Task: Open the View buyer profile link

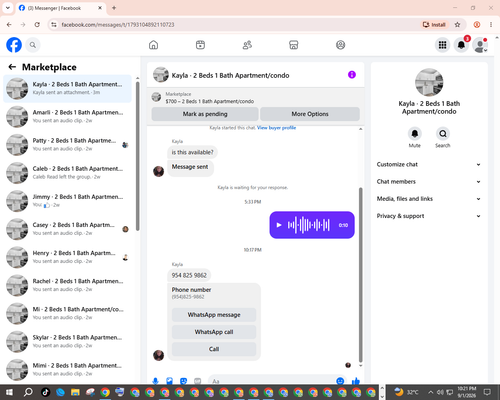Action: click(x=276, y=128)
